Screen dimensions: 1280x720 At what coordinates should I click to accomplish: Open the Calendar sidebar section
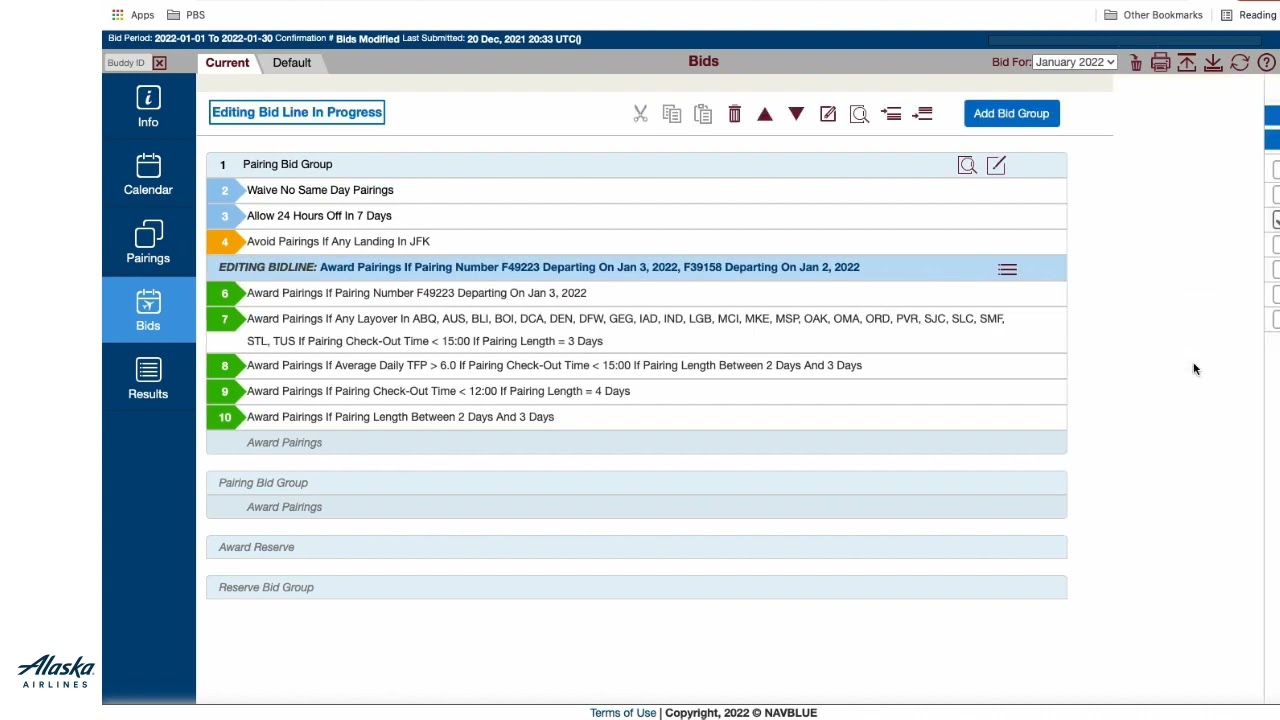[x=148, y=174]
